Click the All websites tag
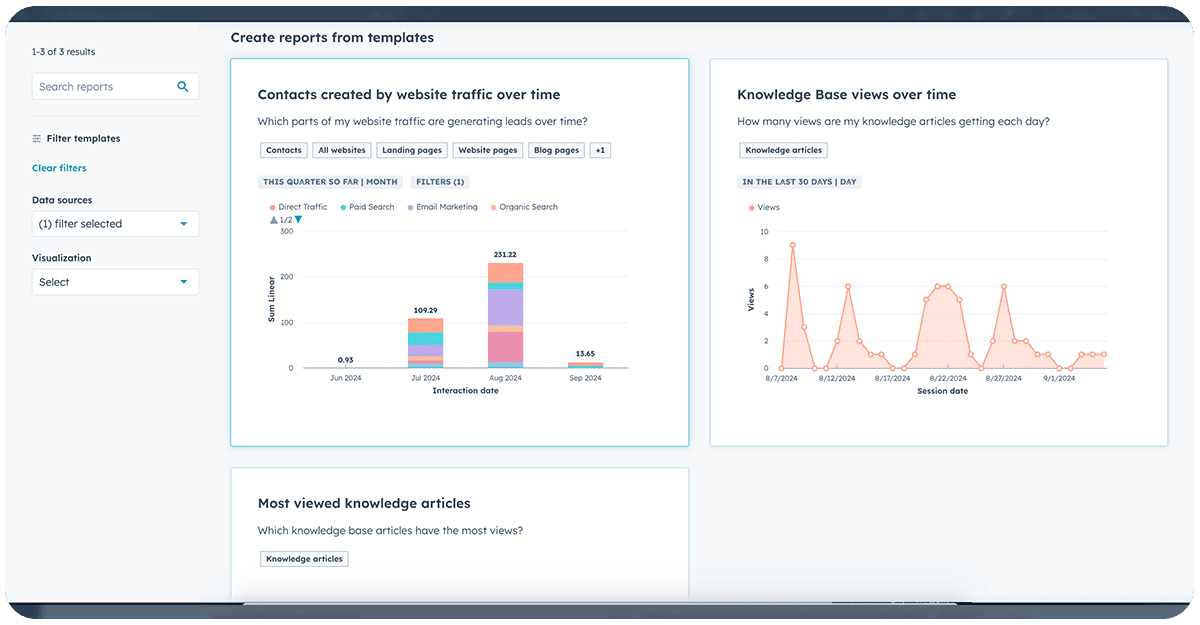Screen dimensions: 1200x625 [x=342, y=150]
